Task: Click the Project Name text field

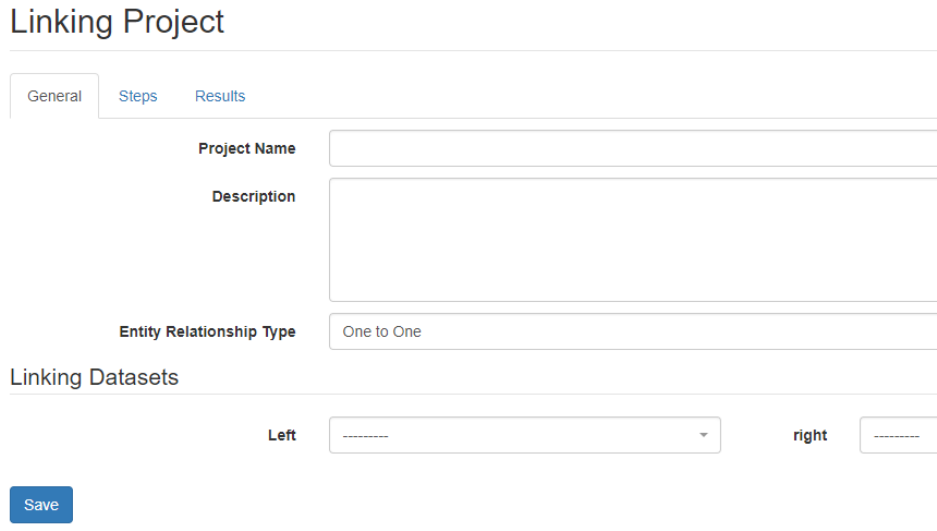Action: click(632, 148)
